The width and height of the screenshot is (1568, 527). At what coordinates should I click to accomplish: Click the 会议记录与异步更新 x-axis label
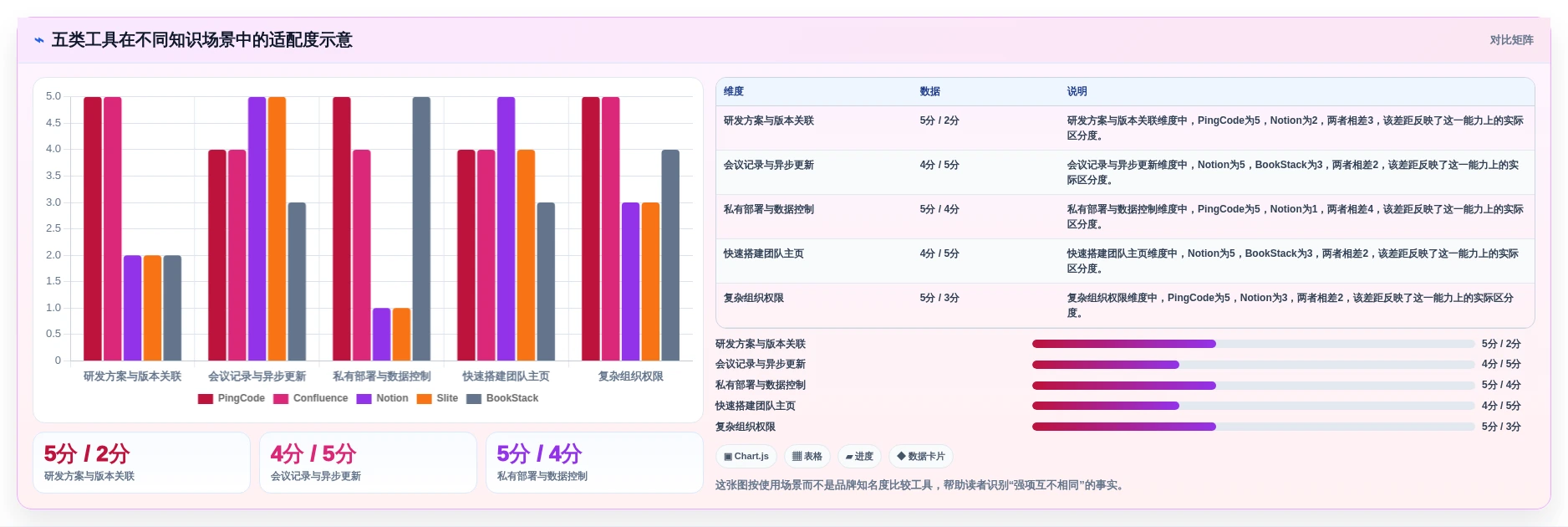pyautogui.click(x=257, y=376)
